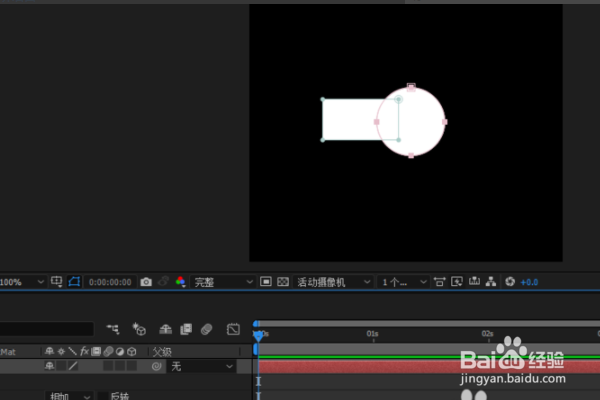The width and height of the screenshot is (600, 400).
Task: Click the timeline layer search field
Action: (x=47, y=329)
